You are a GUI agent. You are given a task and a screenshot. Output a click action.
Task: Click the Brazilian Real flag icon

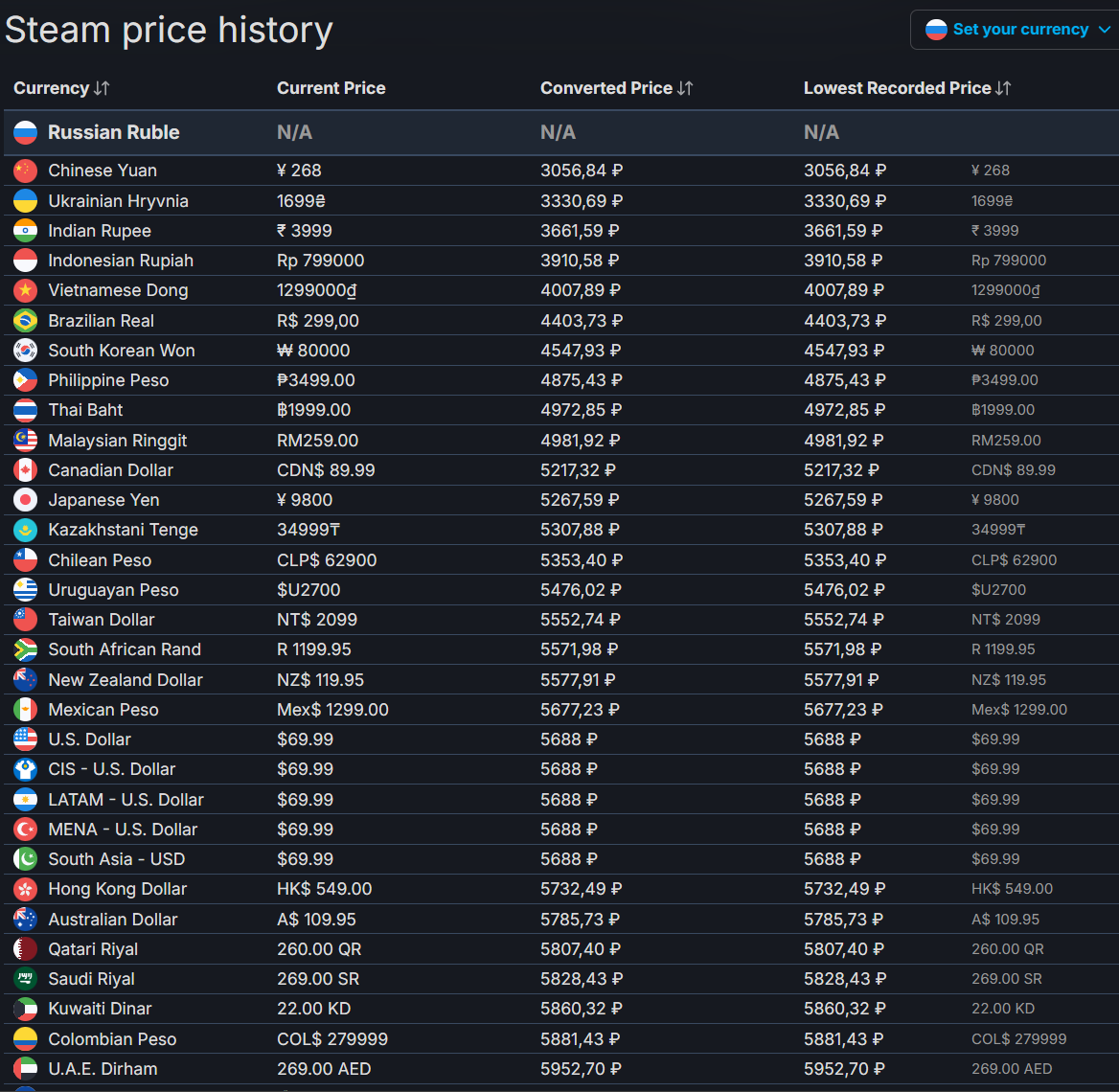point(26,321)
